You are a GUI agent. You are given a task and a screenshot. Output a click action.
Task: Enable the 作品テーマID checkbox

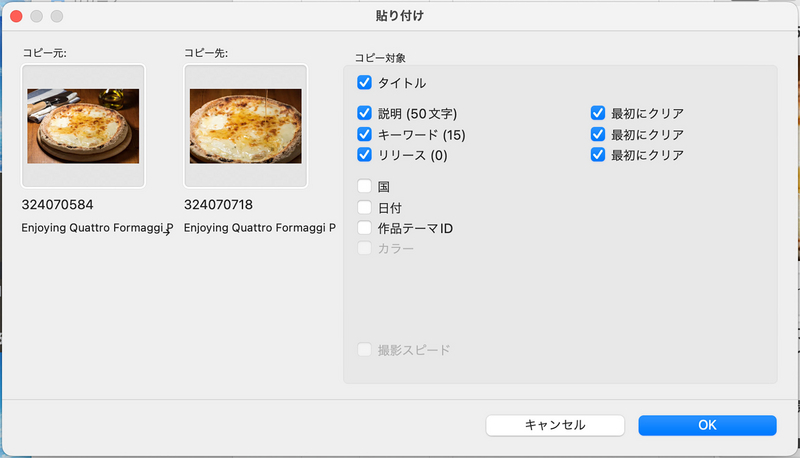364,228
